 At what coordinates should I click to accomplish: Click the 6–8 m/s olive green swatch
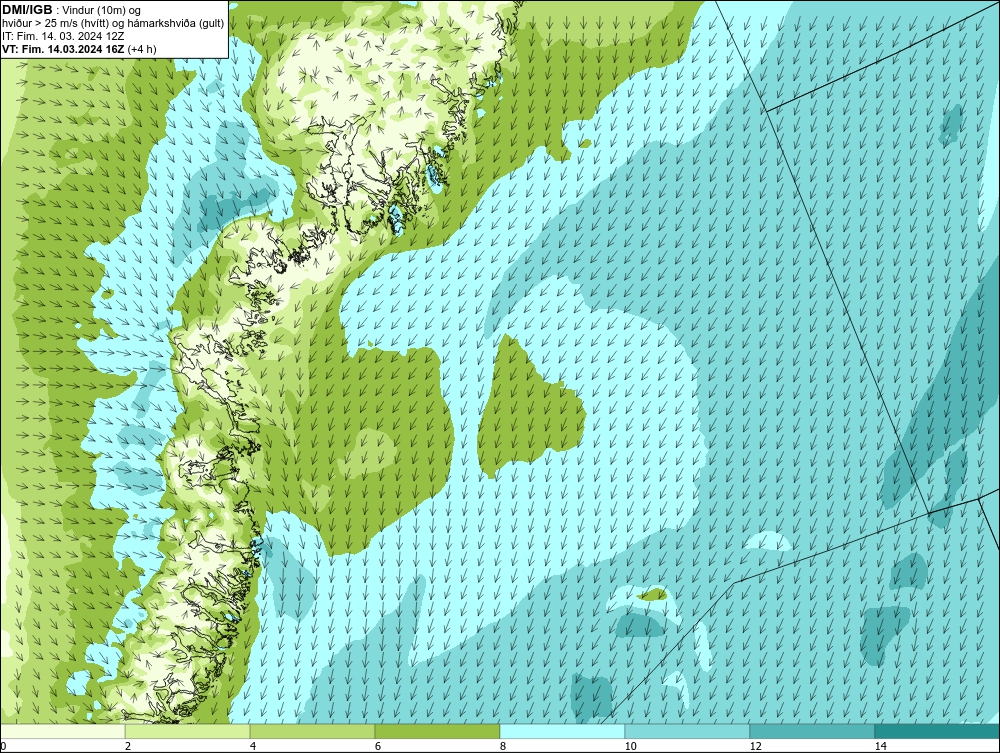pos(438,731)
